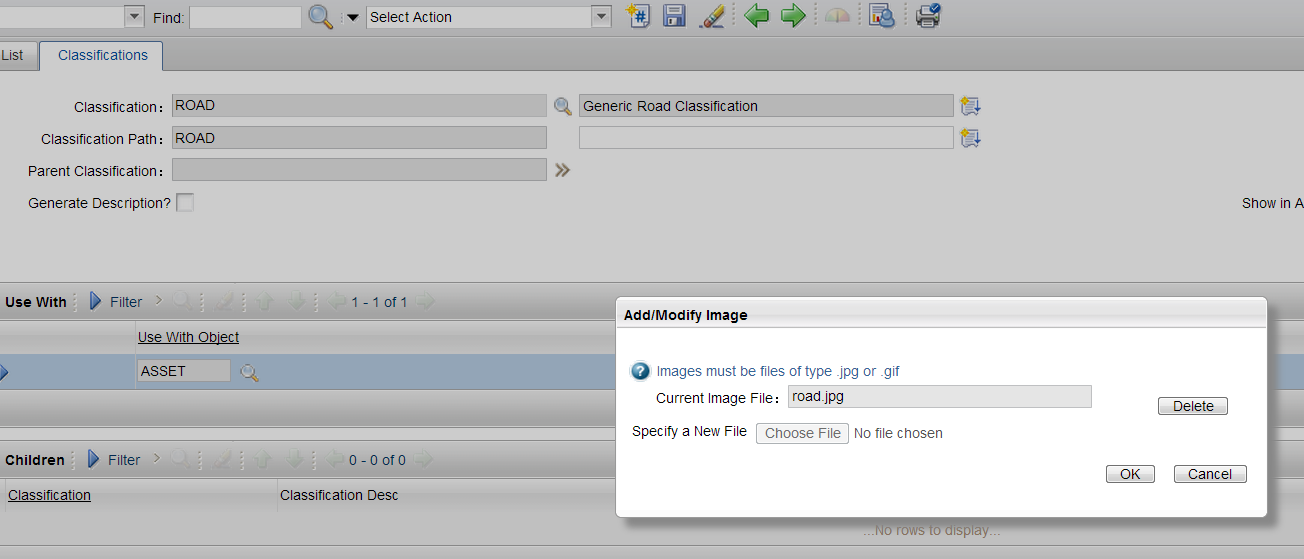Viewport: 1304px width, 559px height.
Task: Open lookup next to the ASSET field
Action: pos(250,372)
